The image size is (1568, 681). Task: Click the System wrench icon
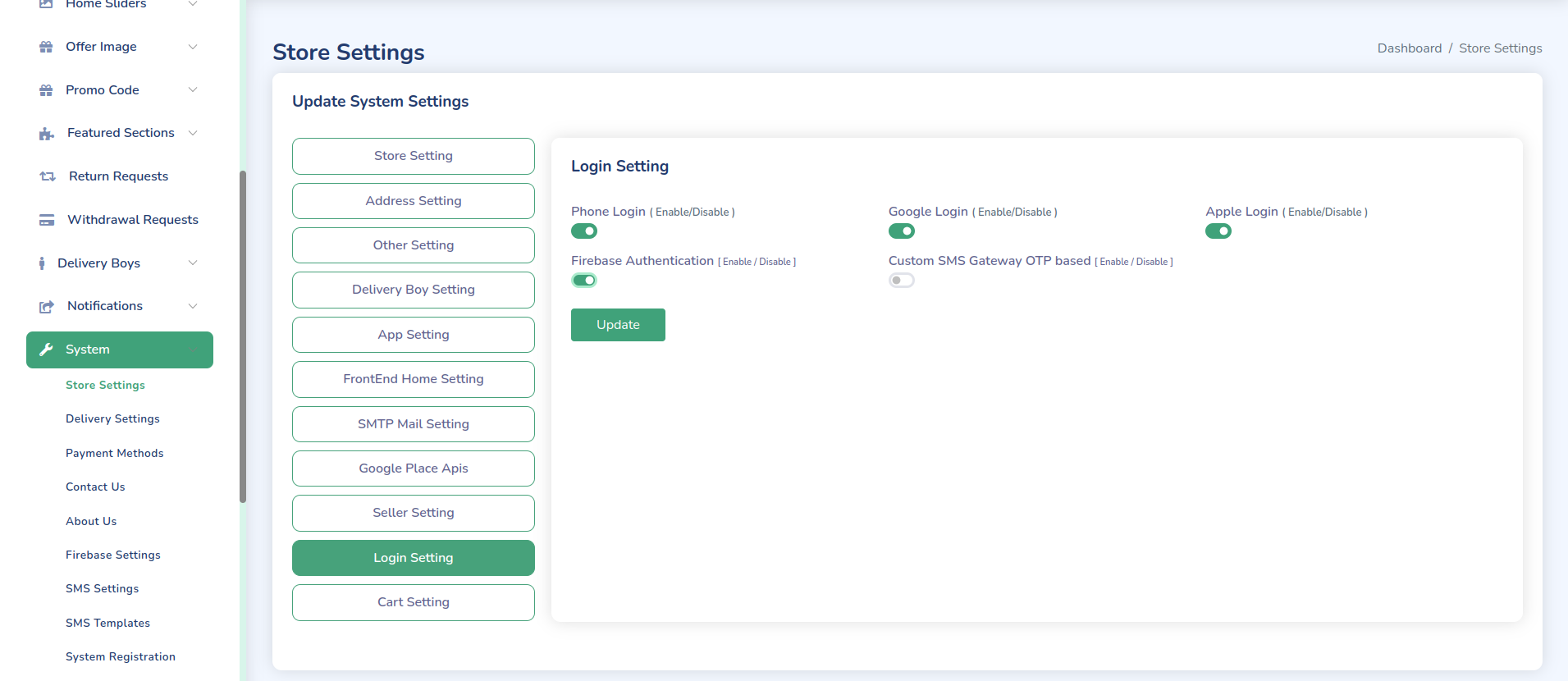(46, 350)
